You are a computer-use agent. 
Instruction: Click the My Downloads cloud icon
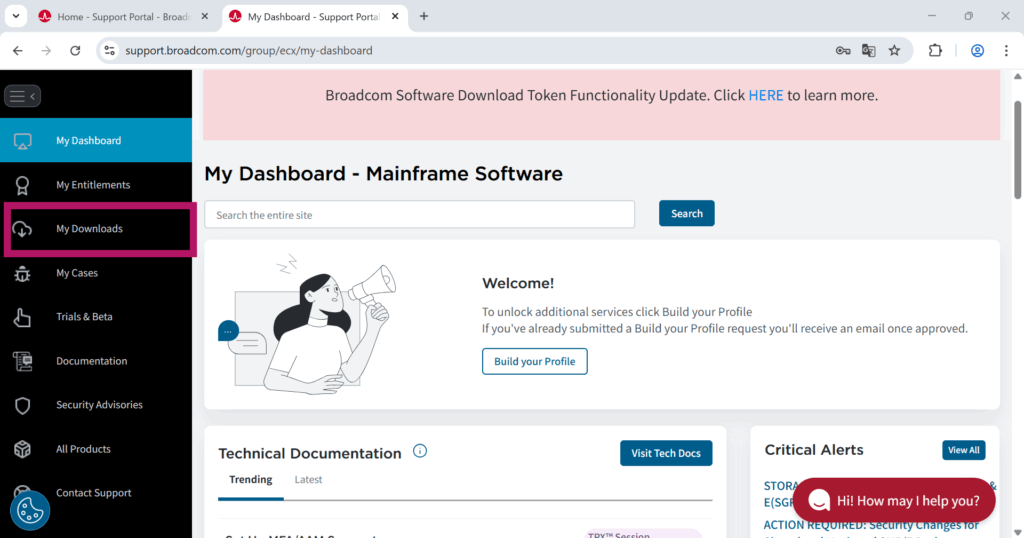22,229
